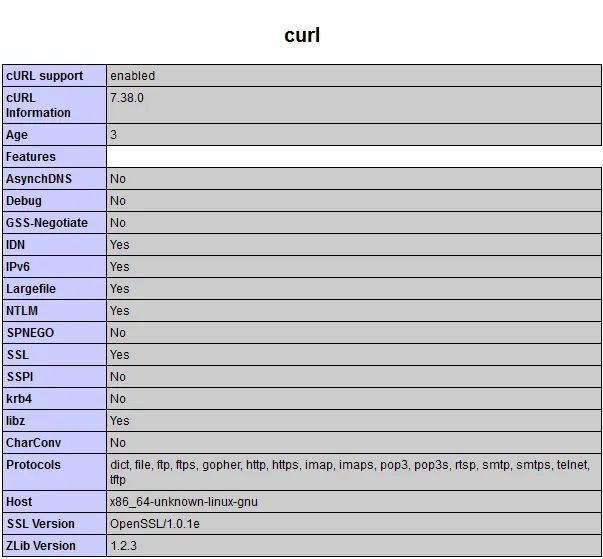This screenshot has width=603, height=559.
Task: Click the 'SSPI' label cell
Action: pyautogui.click(x=55, y=377)
